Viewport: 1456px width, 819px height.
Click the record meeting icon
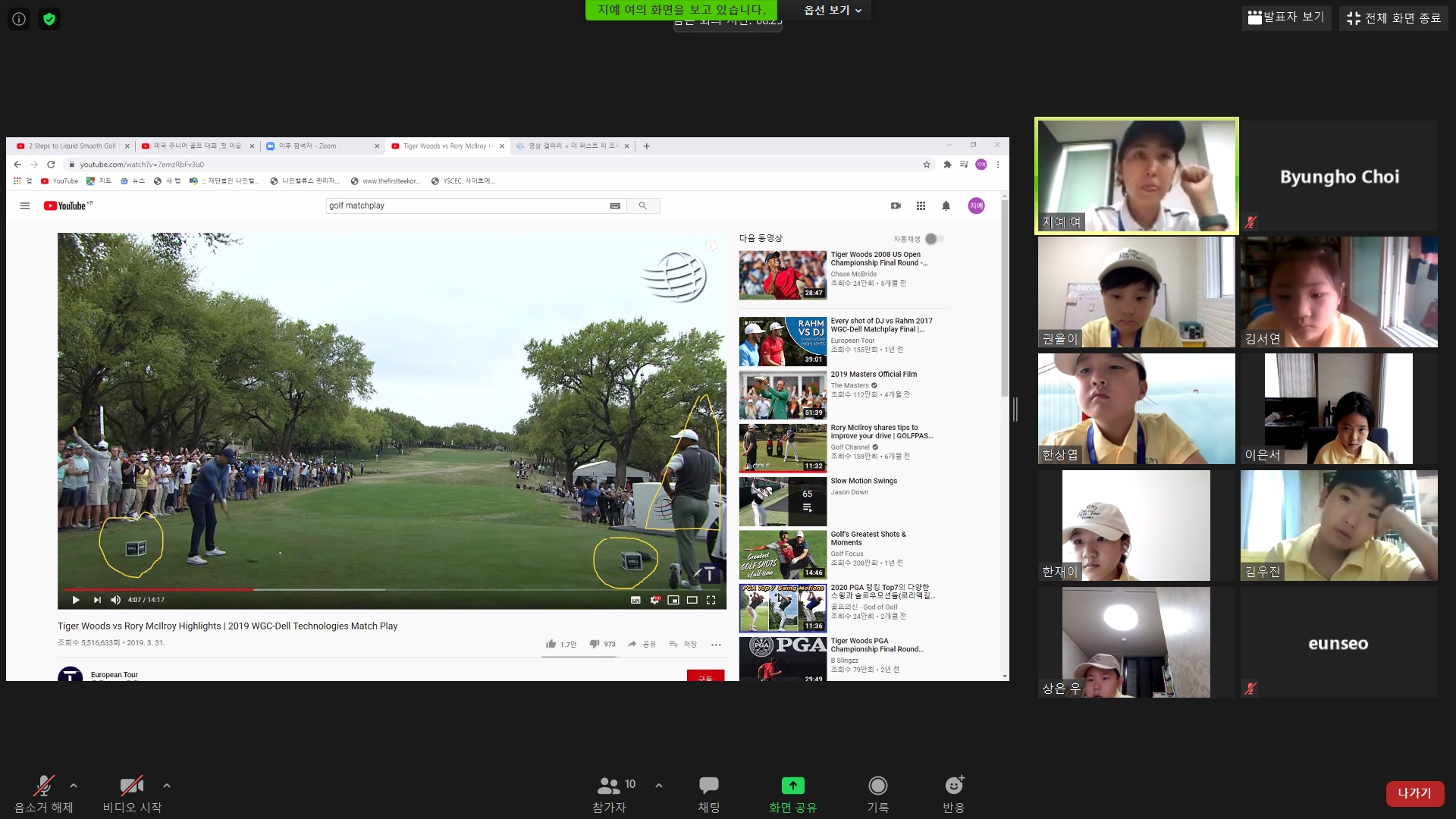tap(877, 786)
